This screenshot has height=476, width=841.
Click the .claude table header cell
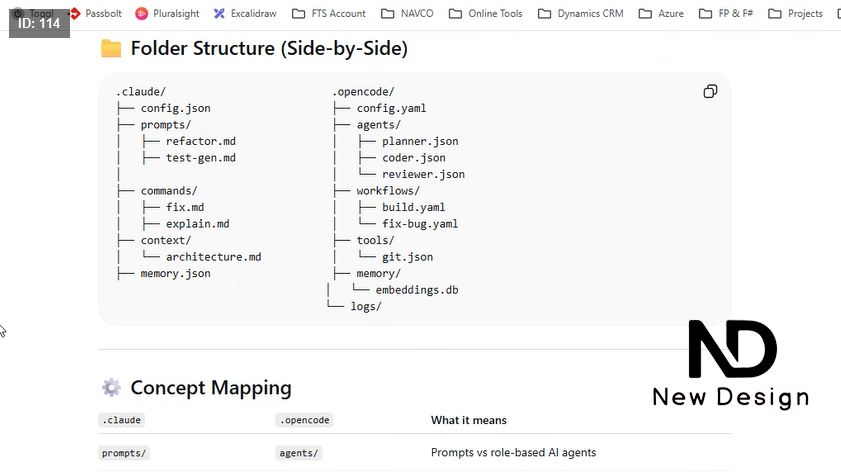point(120,421)
